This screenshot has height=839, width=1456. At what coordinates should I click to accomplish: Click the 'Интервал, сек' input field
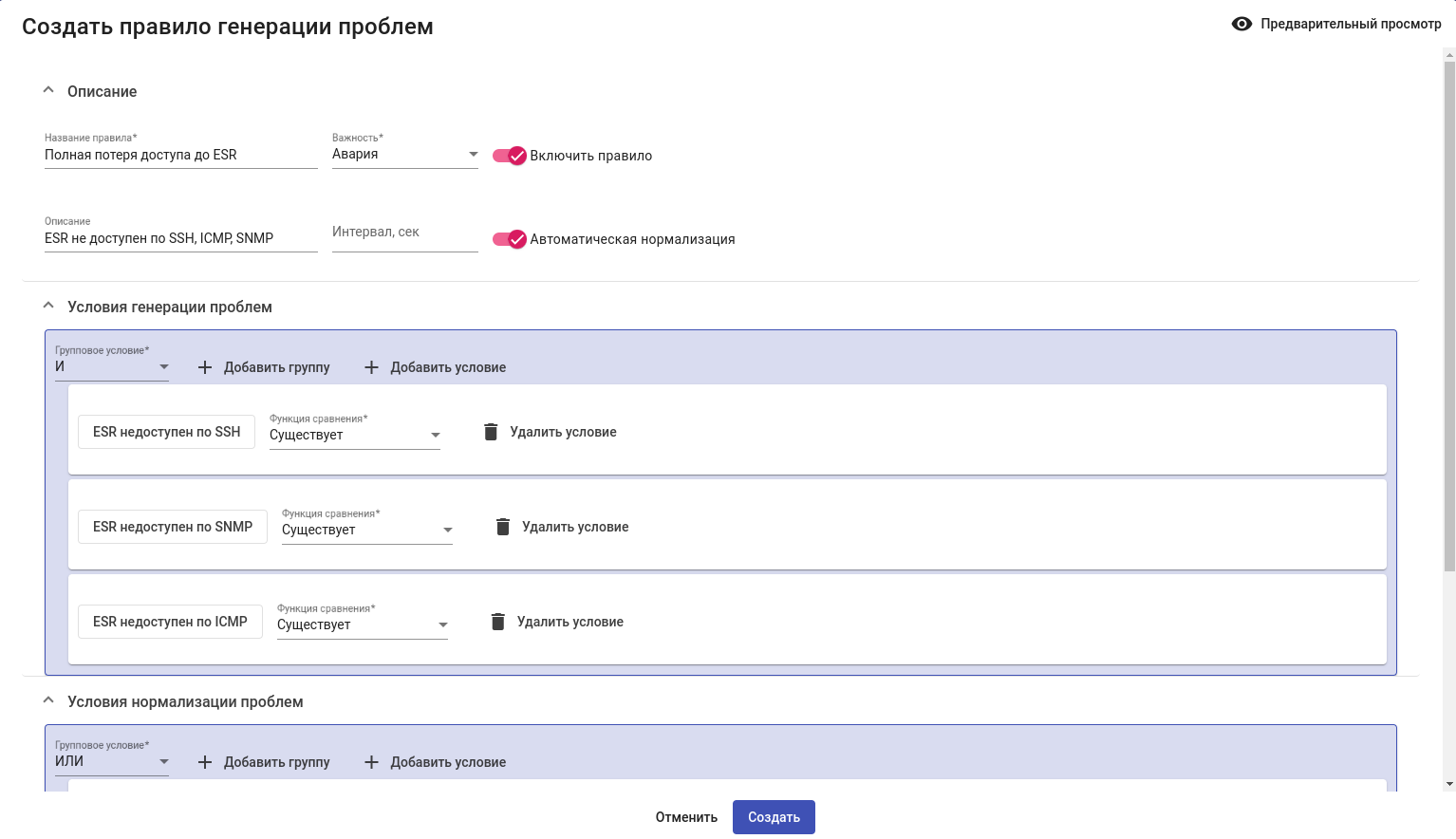pos(404,233)
